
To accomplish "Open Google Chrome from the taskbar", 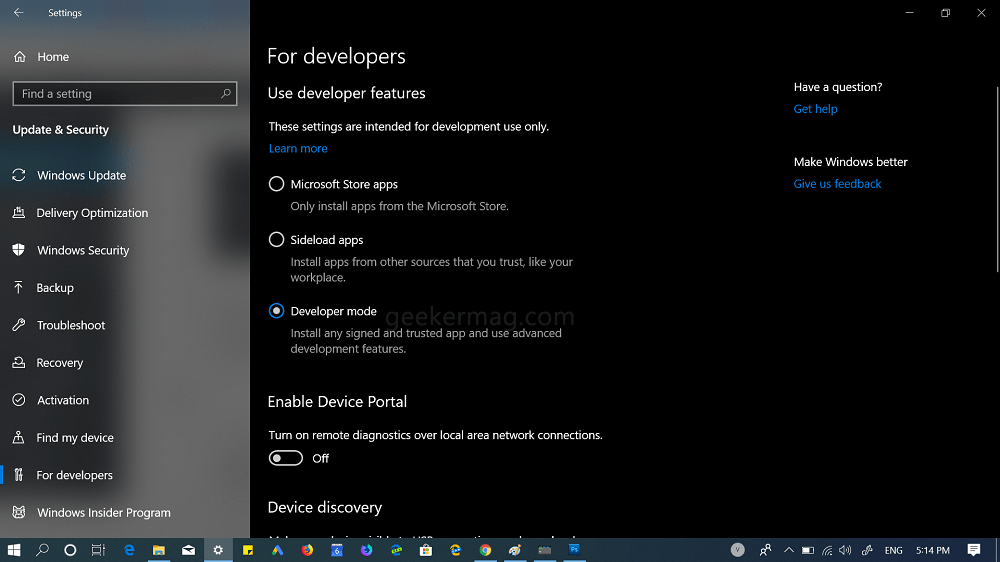I will (485, 550).
